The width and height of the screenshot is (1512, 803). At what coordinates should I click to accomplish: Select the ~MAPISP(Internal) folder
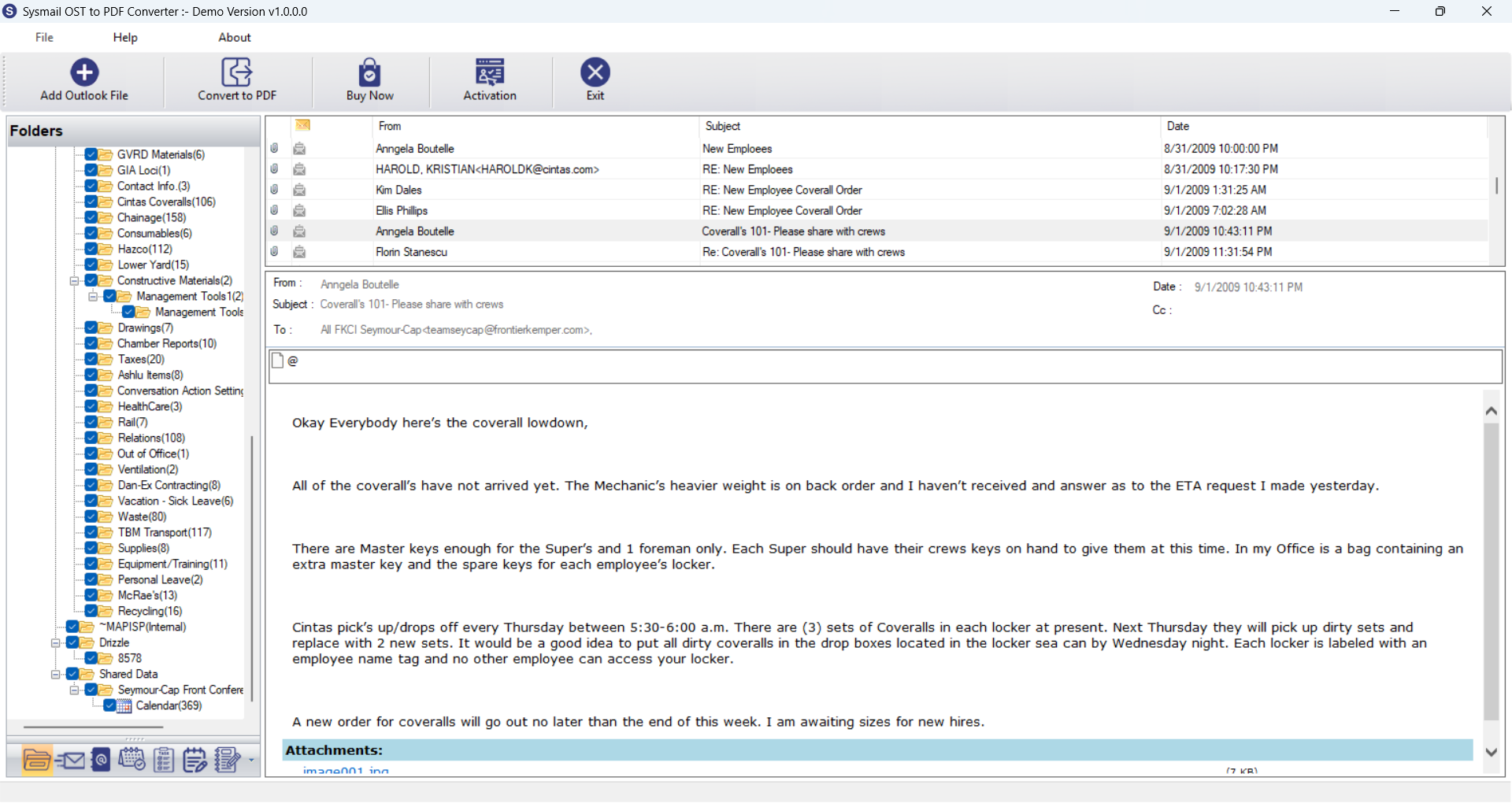143,627
